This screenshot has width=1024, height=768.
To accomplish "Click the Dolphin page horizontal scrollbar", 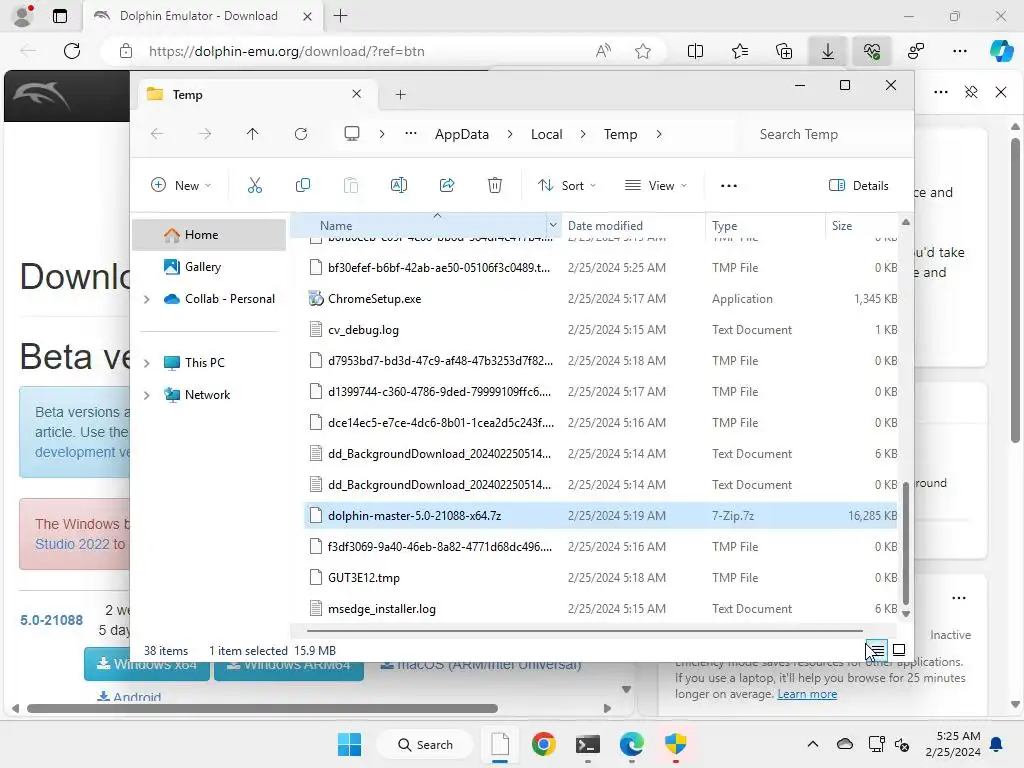I will [x=262, y=708].
